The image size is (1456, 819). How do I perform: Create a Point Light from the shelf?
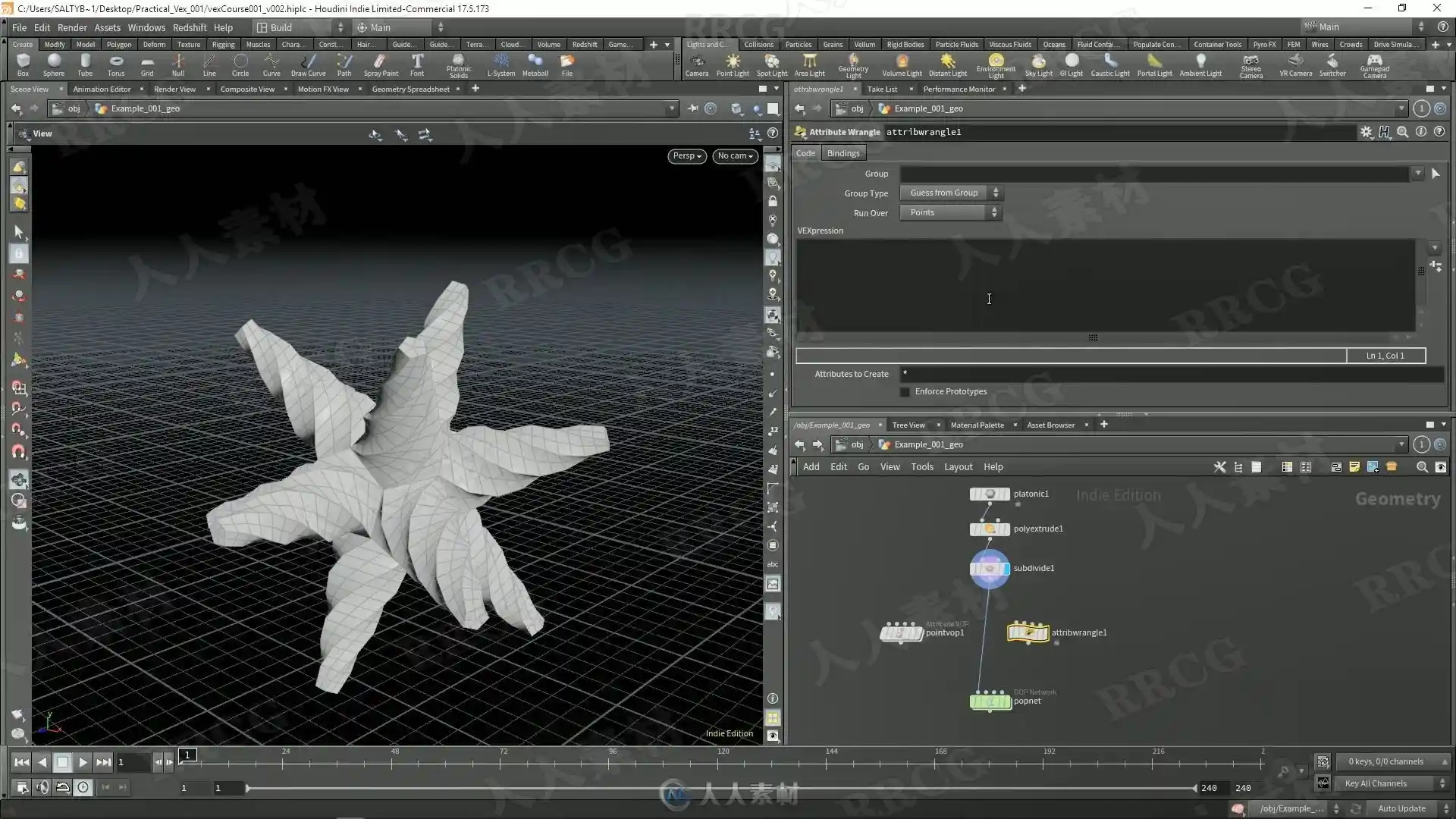click(x=733, y=65)
